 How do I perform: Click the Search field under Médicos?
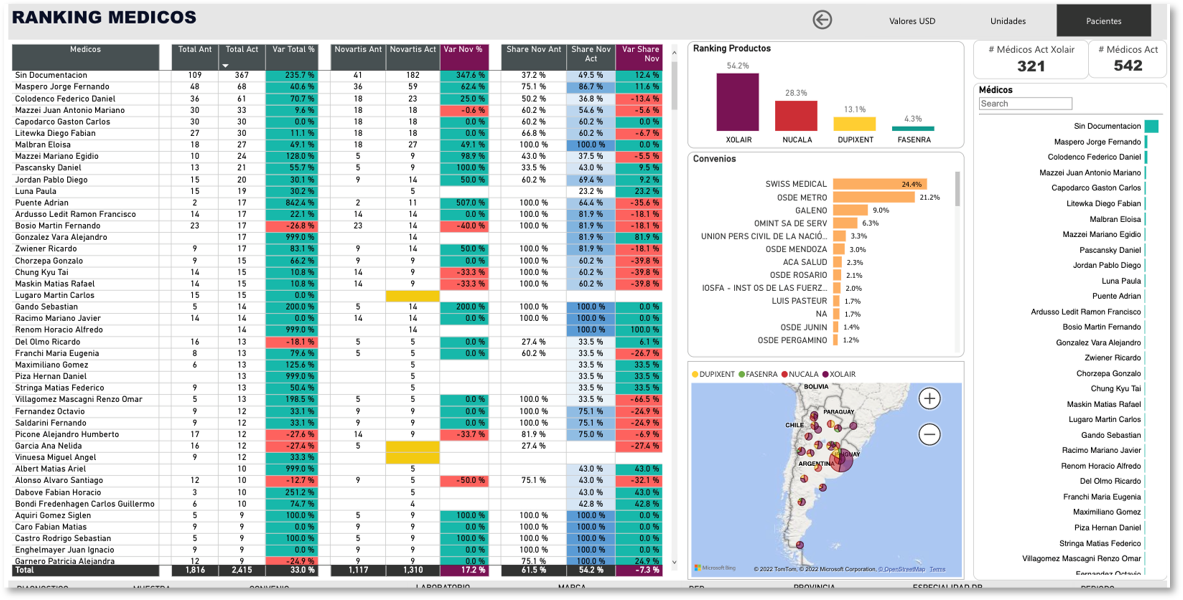(1025, 104)
